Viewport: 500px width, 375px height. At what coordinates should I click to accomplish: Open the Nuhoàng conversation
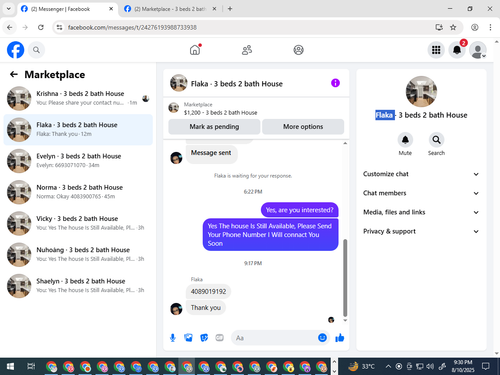click(x=78, y=255)
